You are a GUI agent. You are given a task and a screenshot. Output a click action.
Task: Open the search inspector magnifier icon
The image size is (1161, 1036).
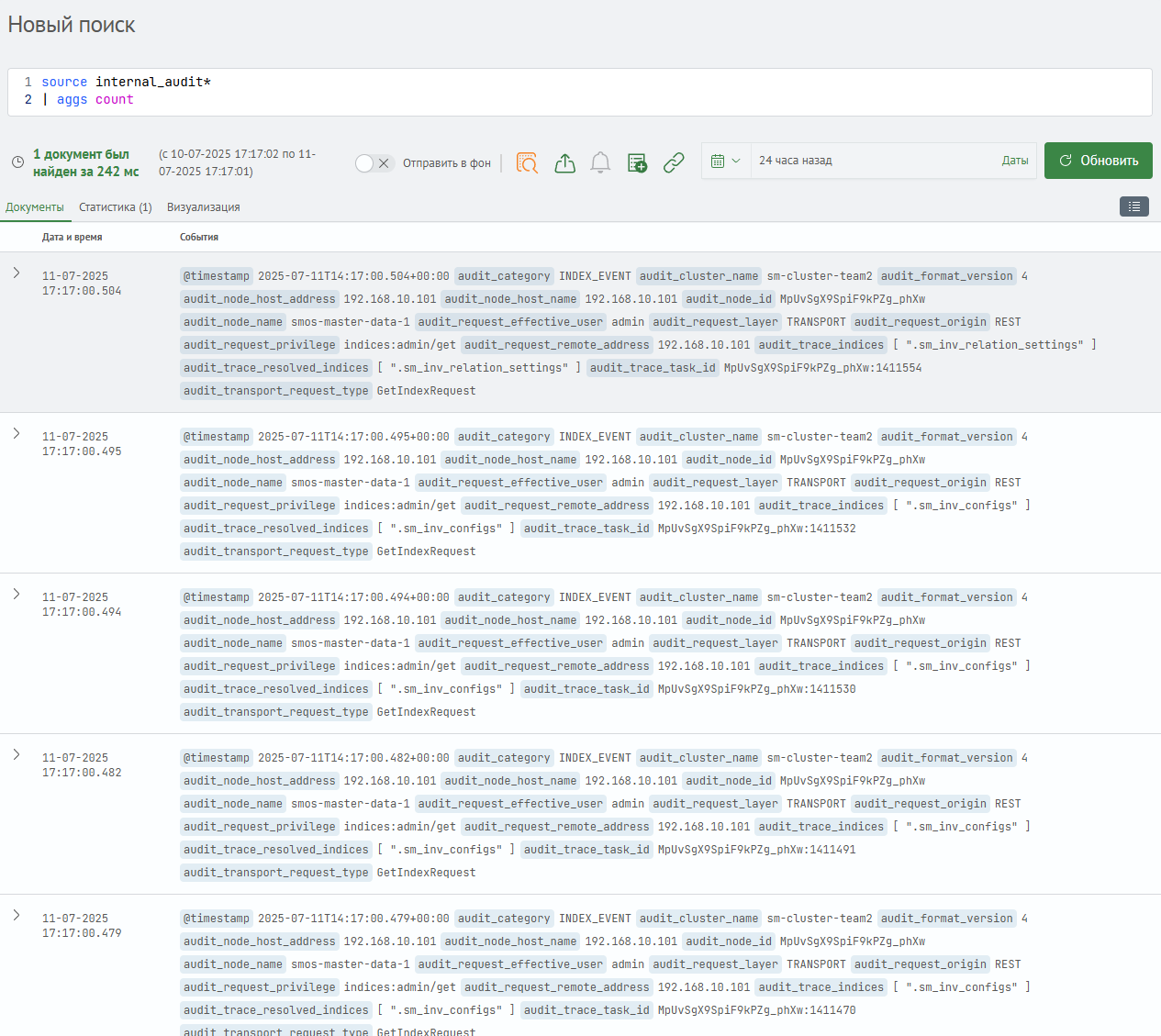point(527,163)
